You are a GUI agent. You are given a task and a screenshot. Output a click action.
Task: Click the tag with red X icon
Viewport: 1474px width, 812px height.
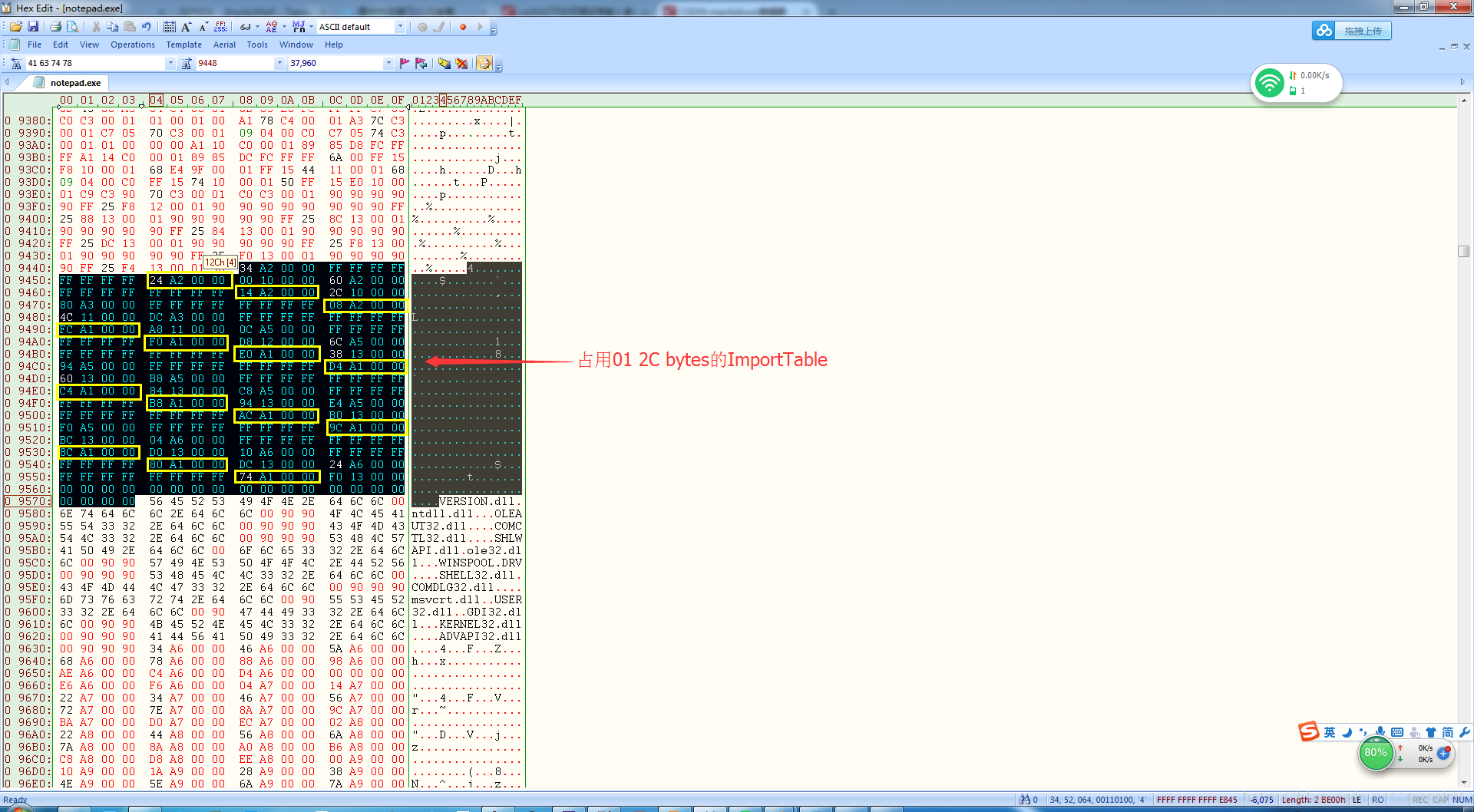coord(461,63)
